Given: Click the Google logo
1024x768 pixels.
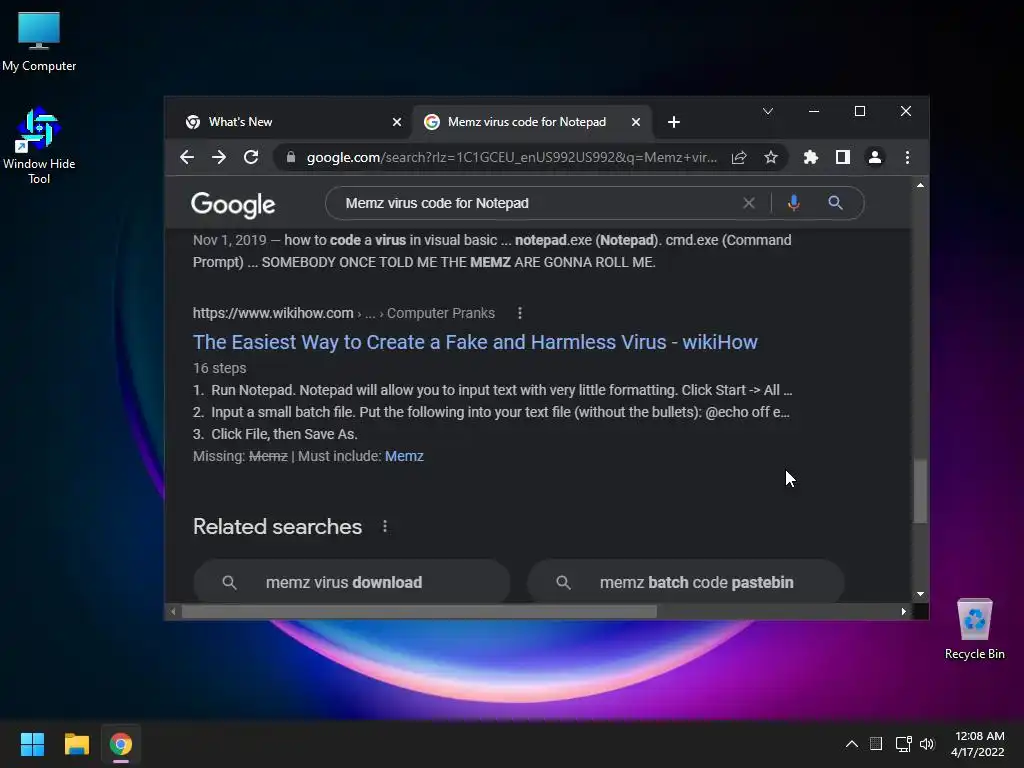Looking at the screenshot, I should [x=233, y=204].
